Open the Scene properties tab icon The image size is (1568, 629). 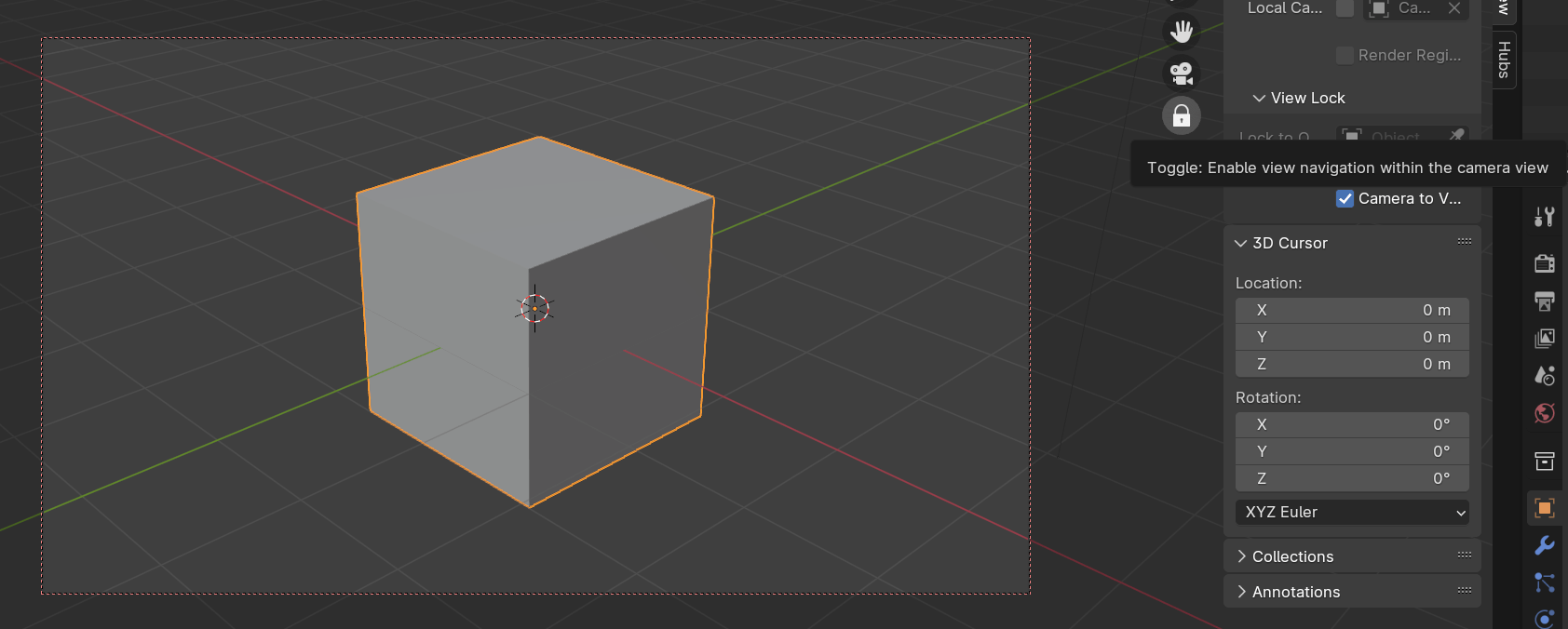pos(1545,375)
